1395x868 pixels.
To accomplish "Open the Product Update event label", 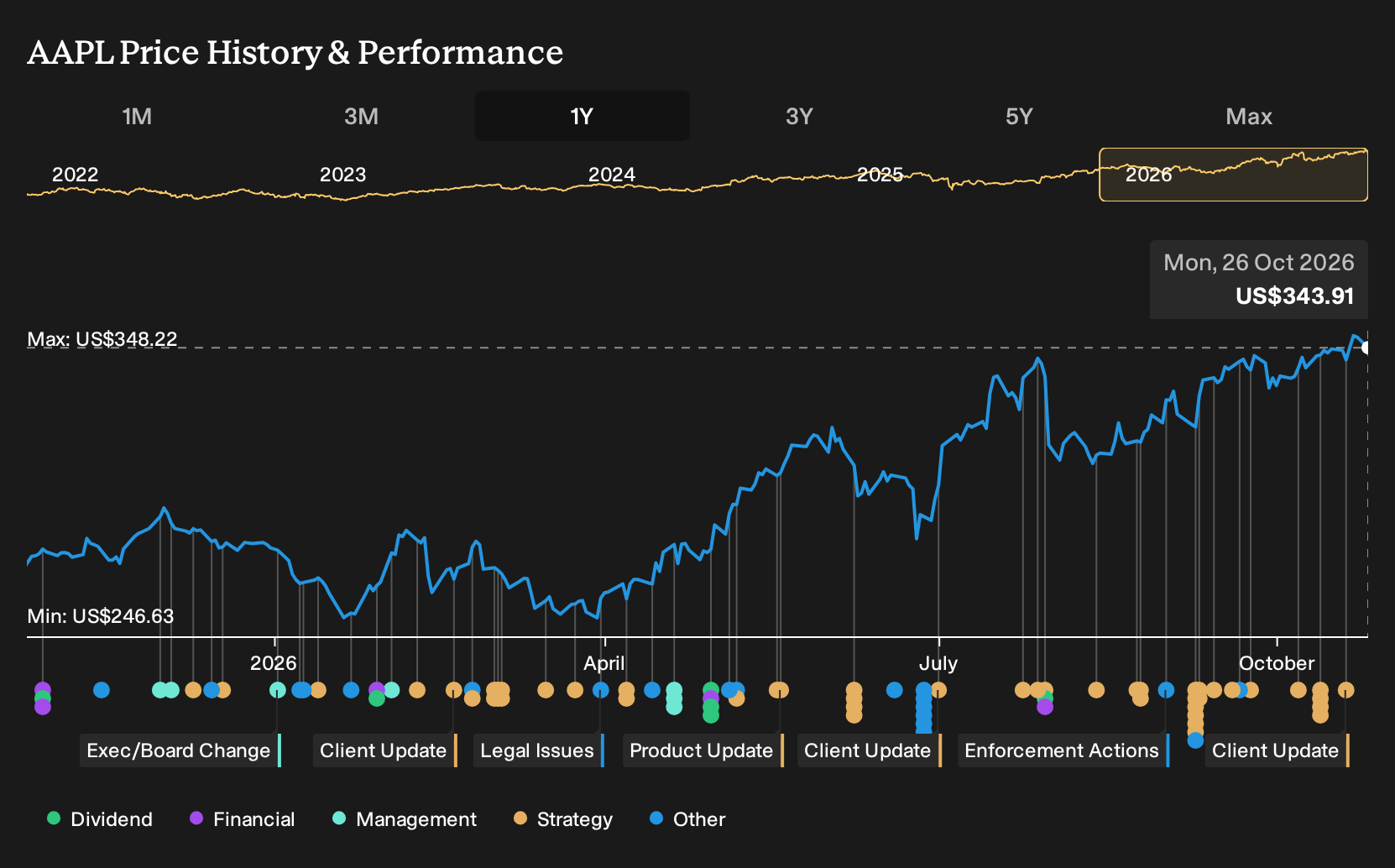I will coord(703,750).
